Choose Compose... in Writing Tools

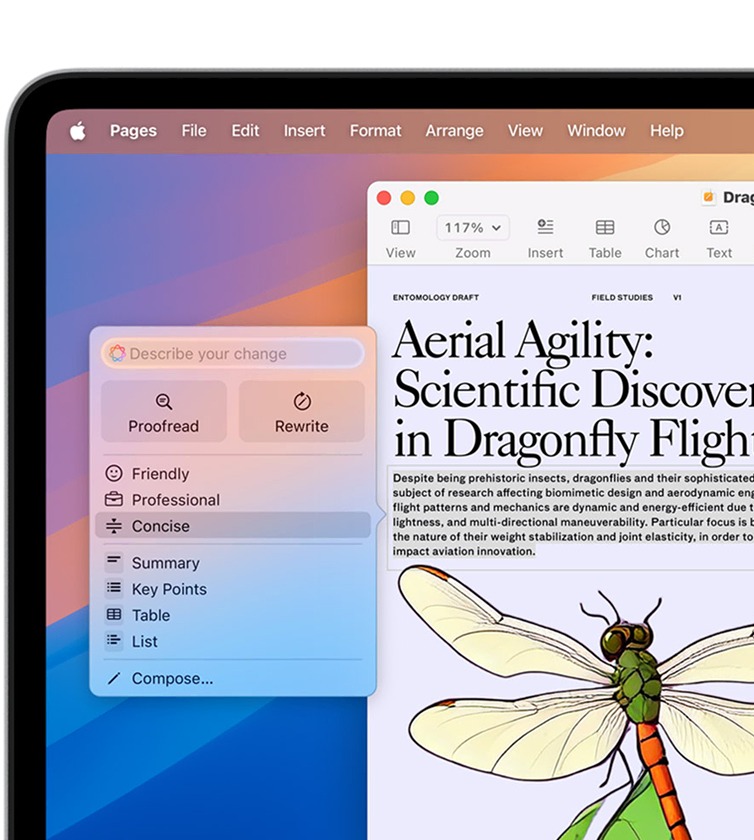233,678
